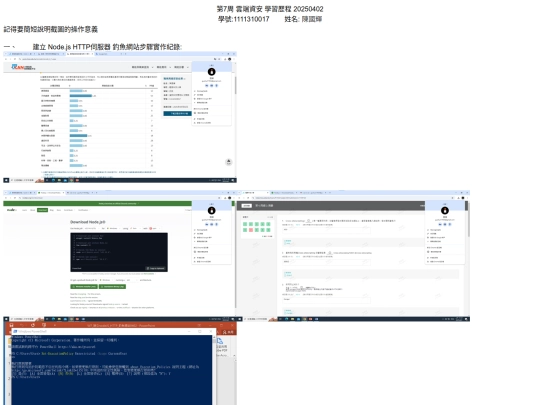
Task: Click longest dark-blue bar in UCAN chart
Action: click(81, 96)
